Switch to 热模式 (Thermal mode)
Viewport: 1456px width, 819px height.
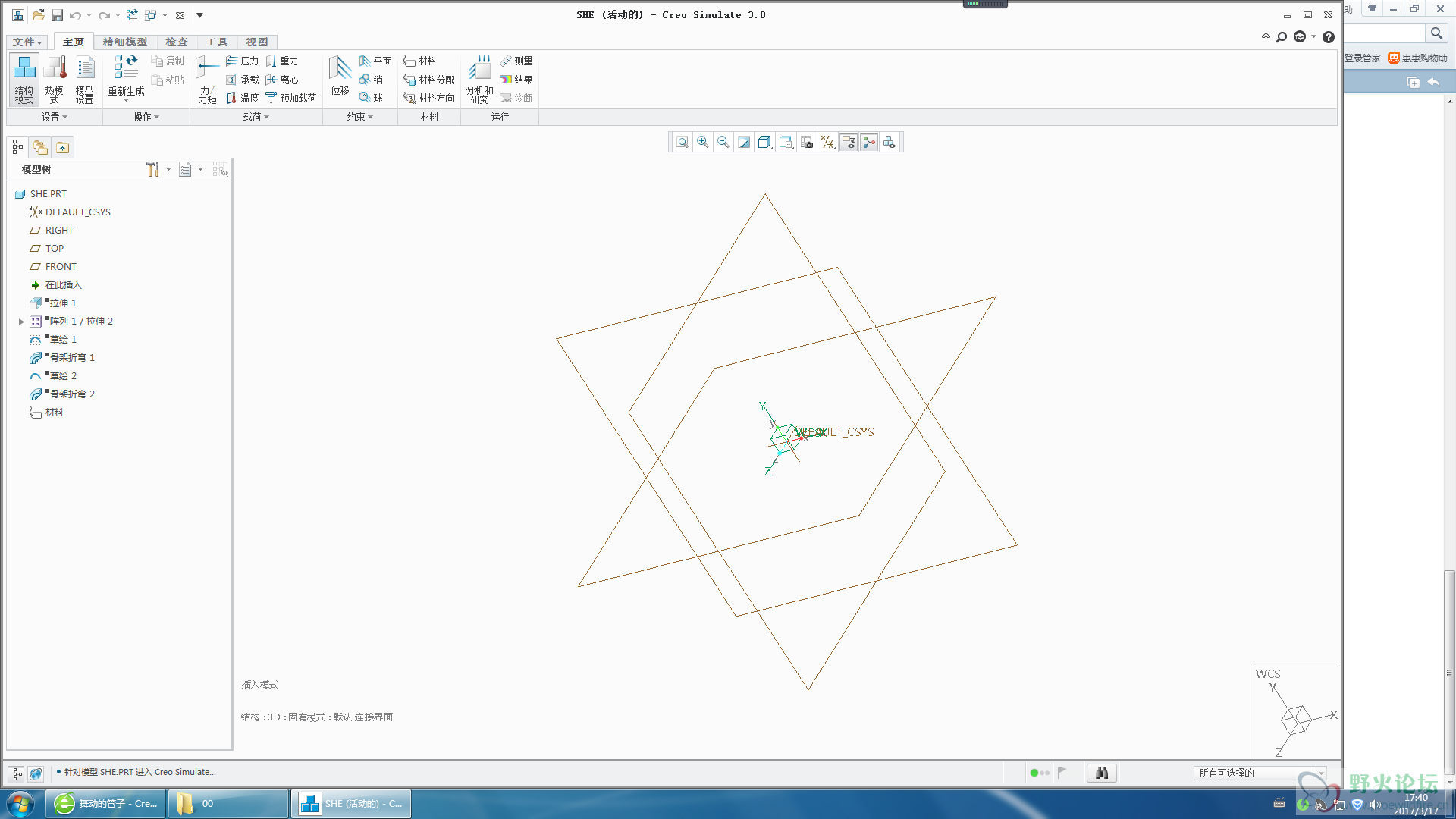tap(54, 79)
